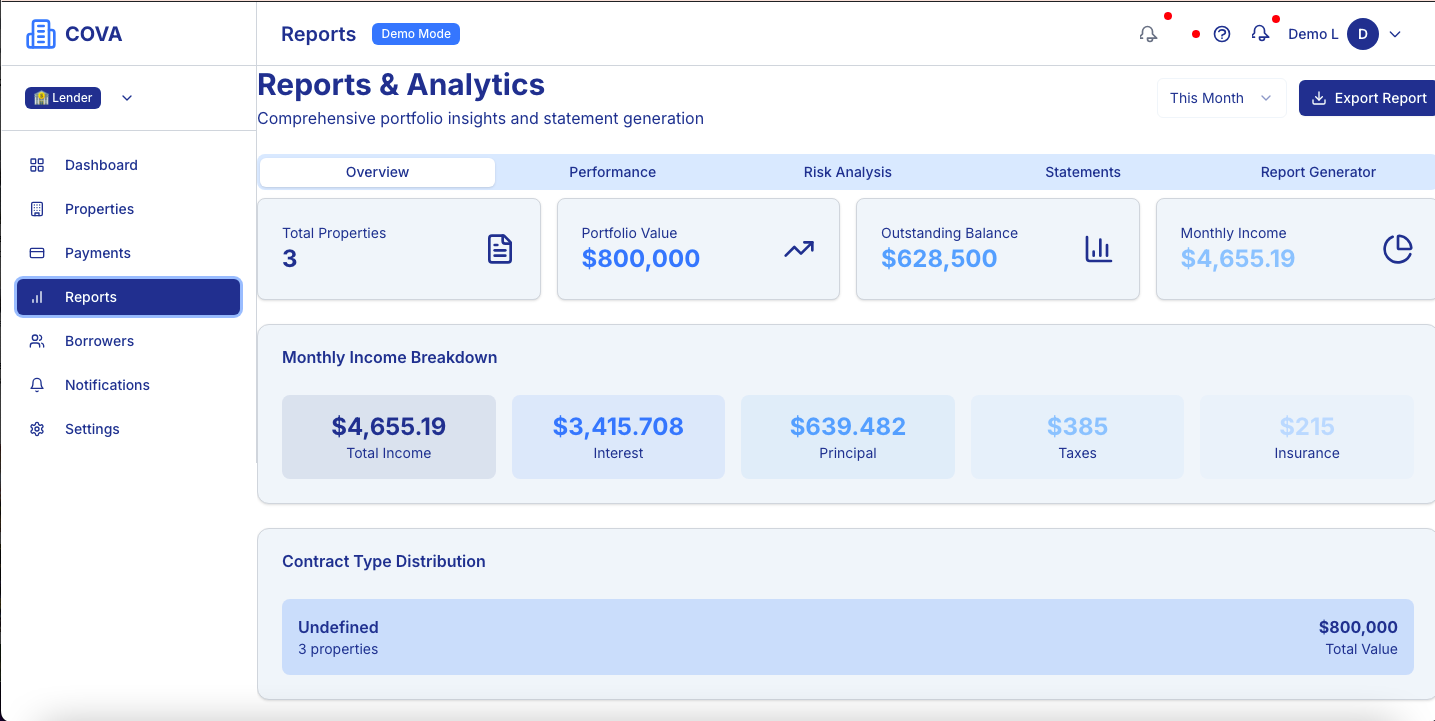
Task: Click the COVA building logo
Action: [x=41, y=33]
